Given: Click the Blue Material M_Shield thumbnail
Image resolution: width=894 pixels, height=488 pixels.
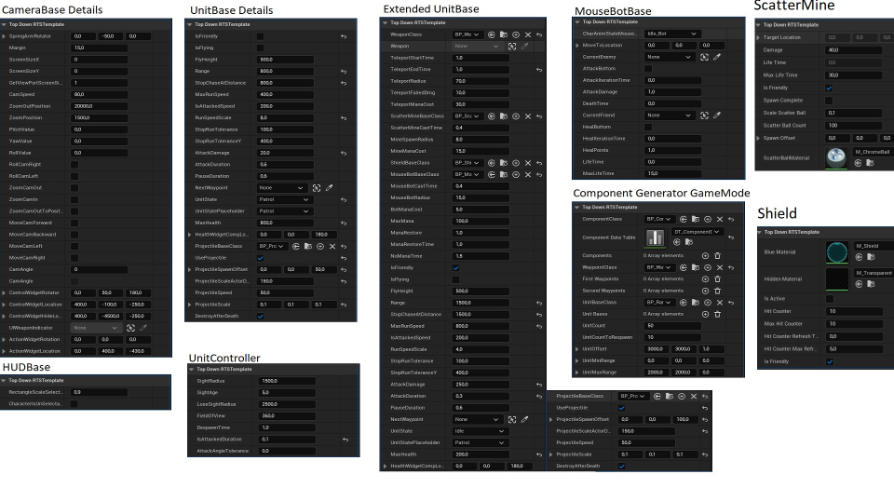Looking at the screenshot, I should [839, 252].
